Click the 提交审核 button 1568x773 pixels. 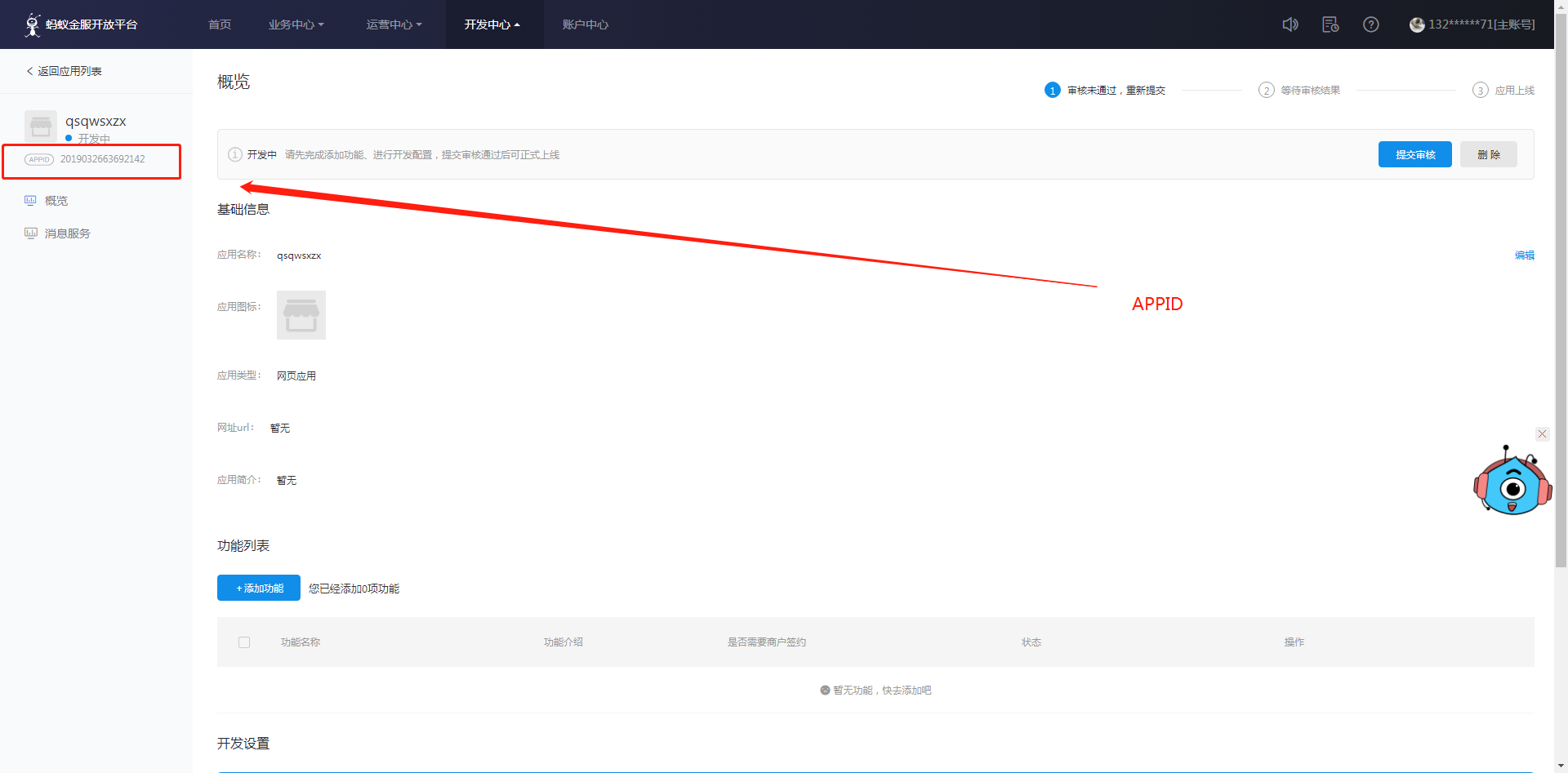pyautogui.click(x=1415, y=154)
